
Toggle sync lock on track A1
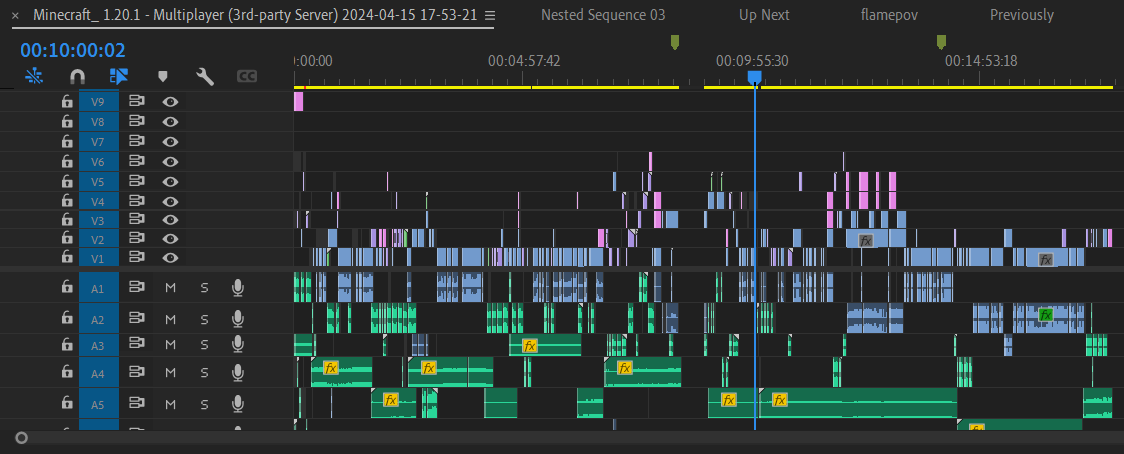[x=136, y=287]
